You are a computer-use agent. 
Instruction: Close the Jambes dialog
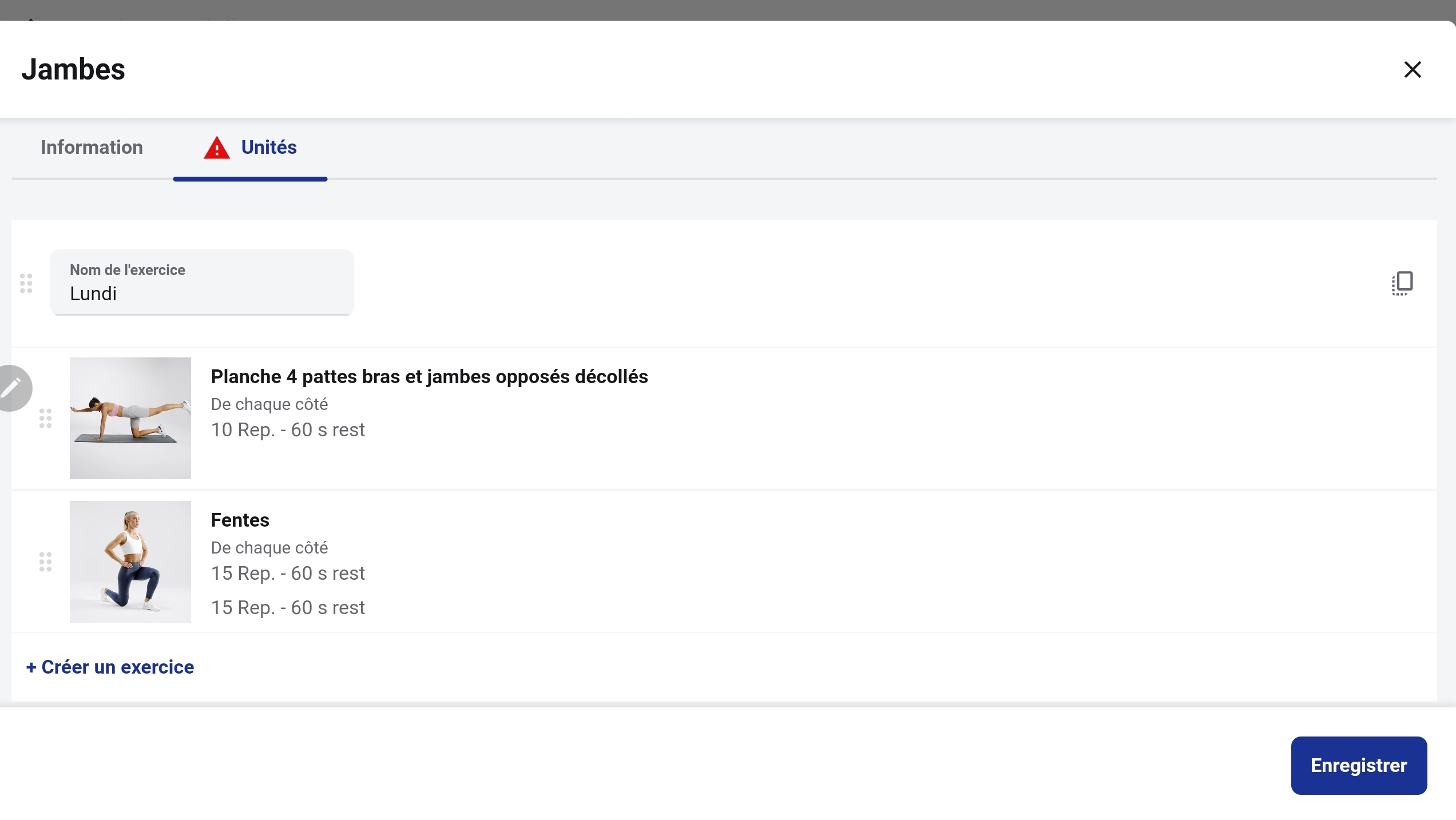click(x=1413, y=70)
